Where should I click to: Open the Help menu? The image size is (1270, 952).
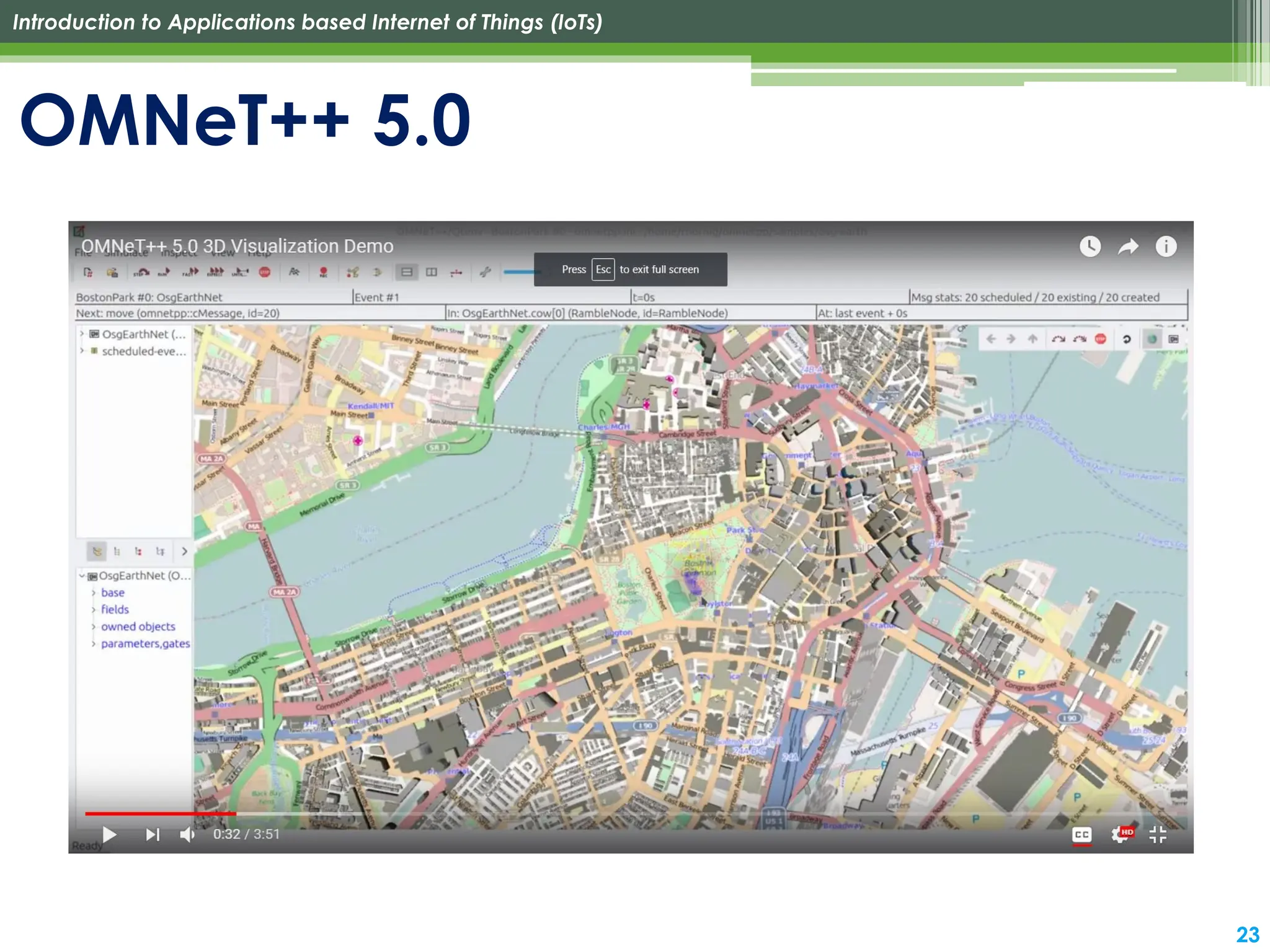point(259,252)
